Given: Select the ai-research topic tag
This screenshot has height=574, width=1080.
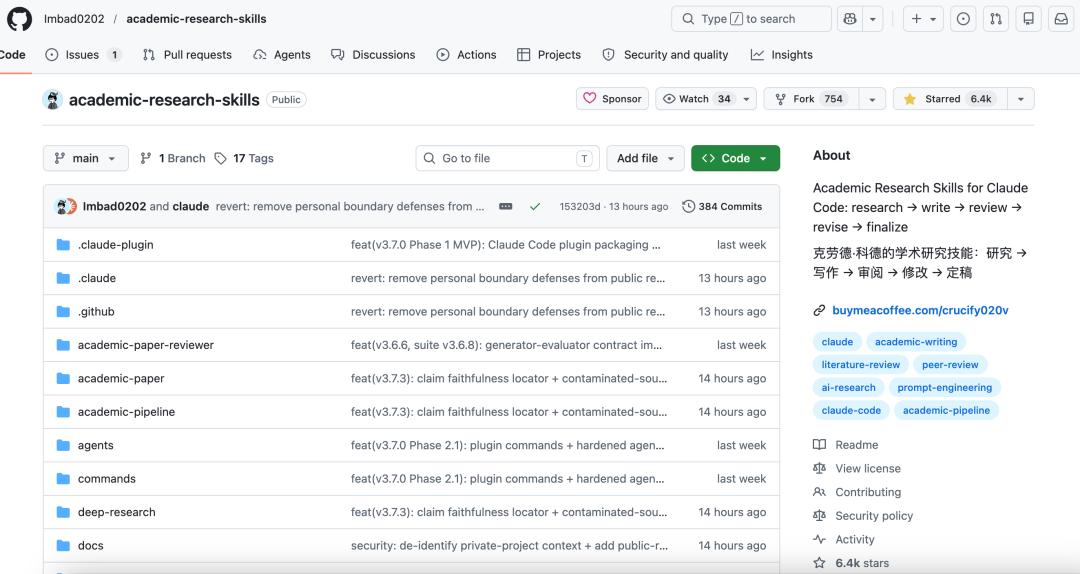Looking at the screenshot, I should point(848,387).
